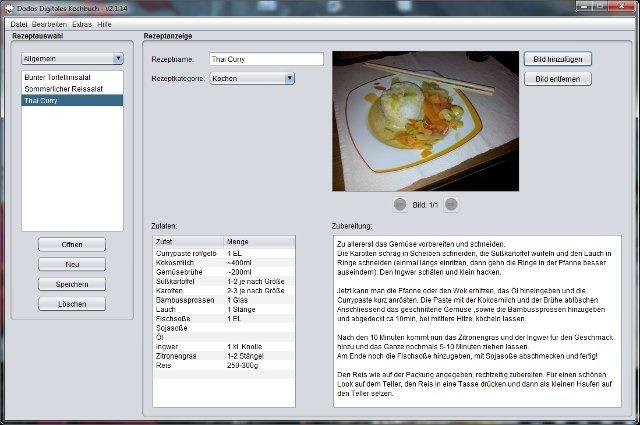Open the Rezeptkategorie Kochen dropdown

point(252,78)
